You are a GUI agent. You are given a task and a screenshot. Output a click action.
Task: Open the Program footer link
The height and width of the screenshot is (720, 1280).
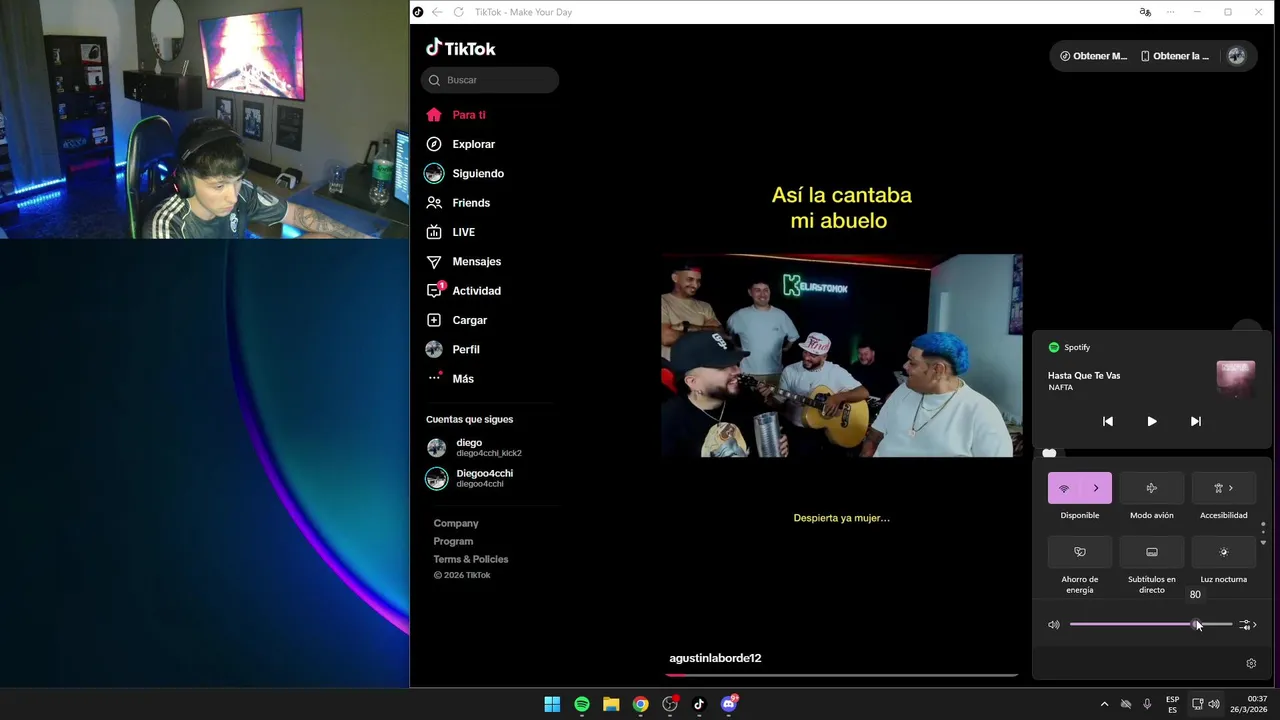click(453, 541)
